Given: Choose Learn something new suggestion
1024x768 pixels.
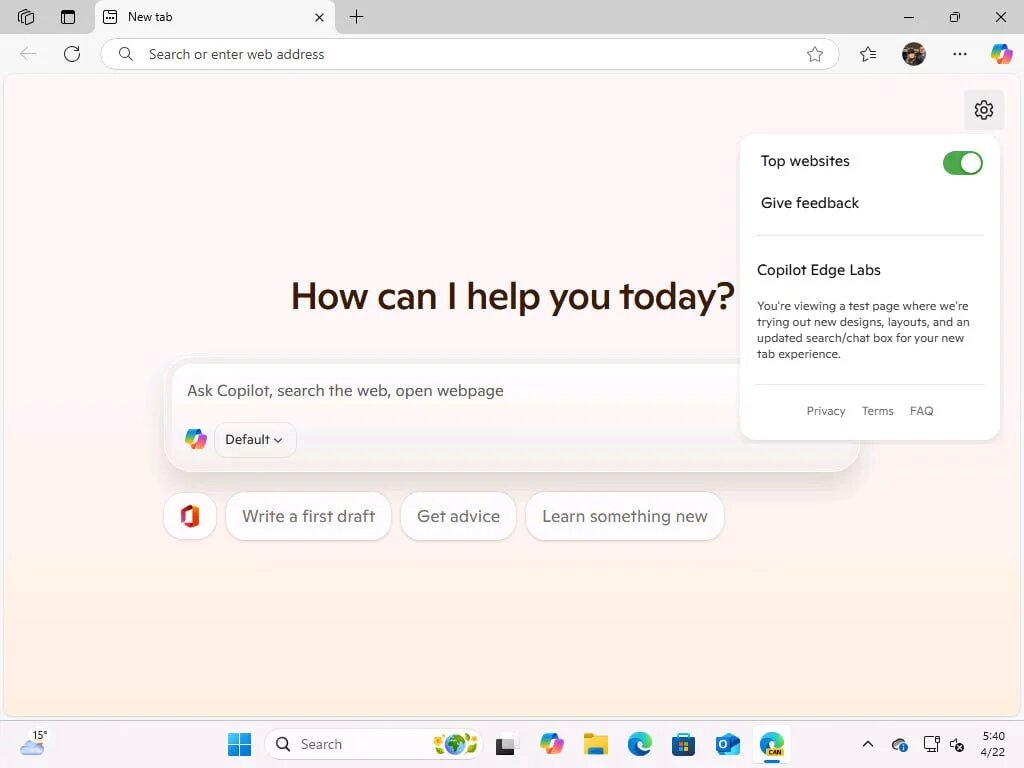Looking at the screenshot, I should point(625,516).
